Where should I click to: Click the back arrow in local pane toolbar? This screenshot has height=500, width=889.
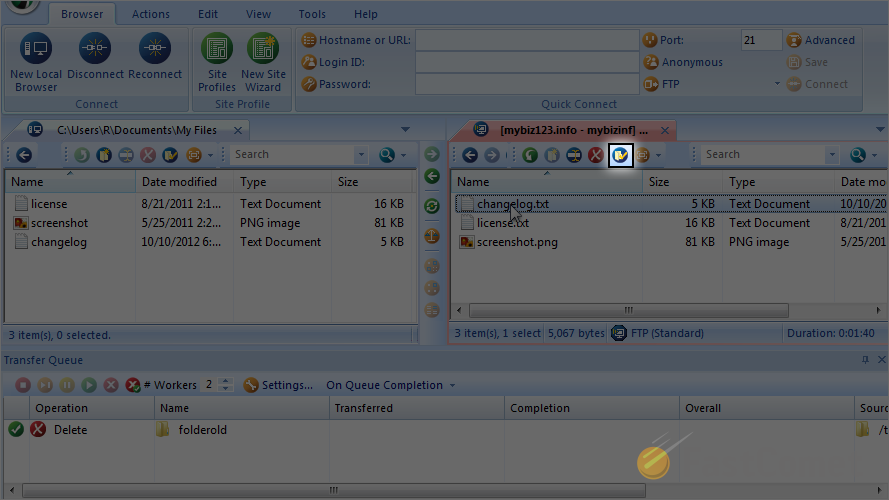coord(24,155)
